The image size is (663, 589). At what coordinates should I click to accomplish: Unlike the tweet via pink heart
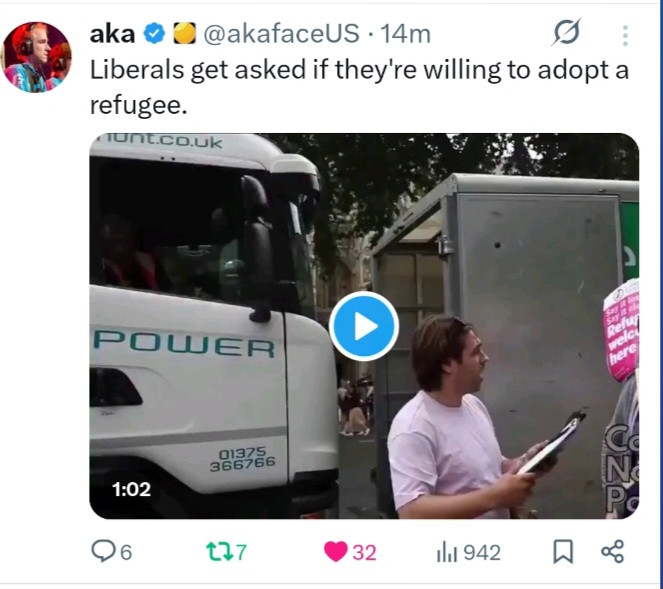336,552
